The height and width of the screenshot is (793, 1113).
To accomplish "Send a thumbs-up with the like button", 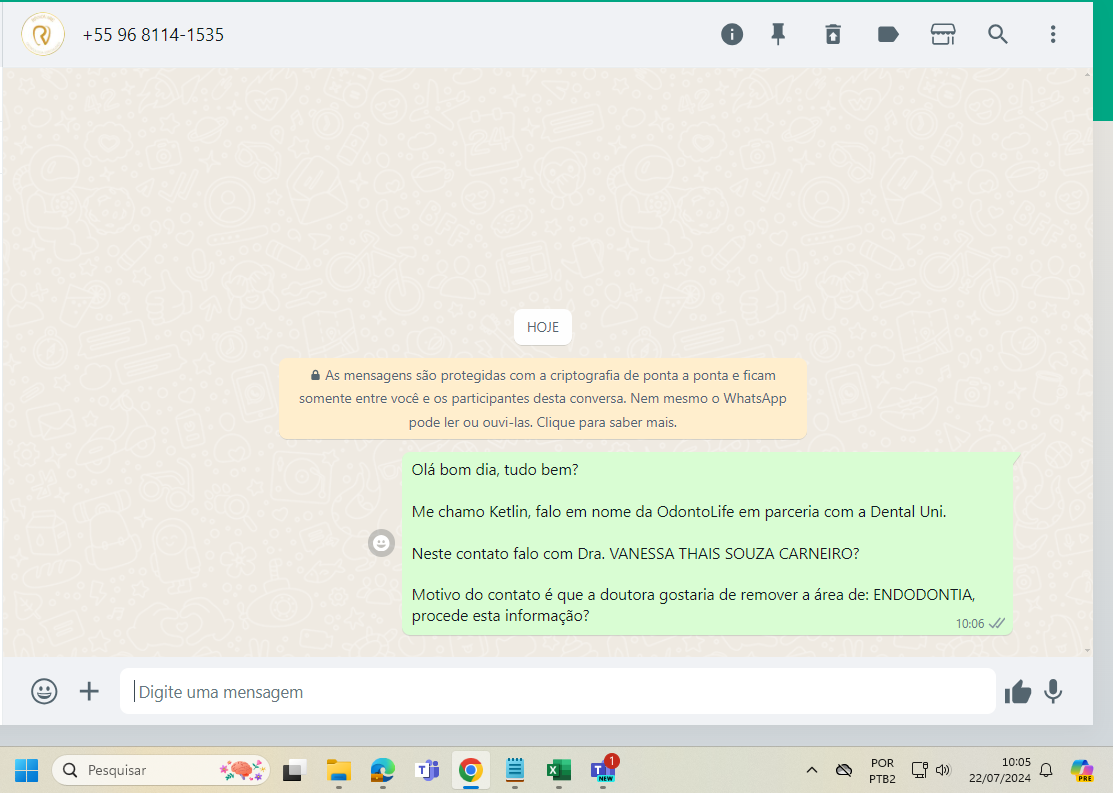I will click(1017, 691).
